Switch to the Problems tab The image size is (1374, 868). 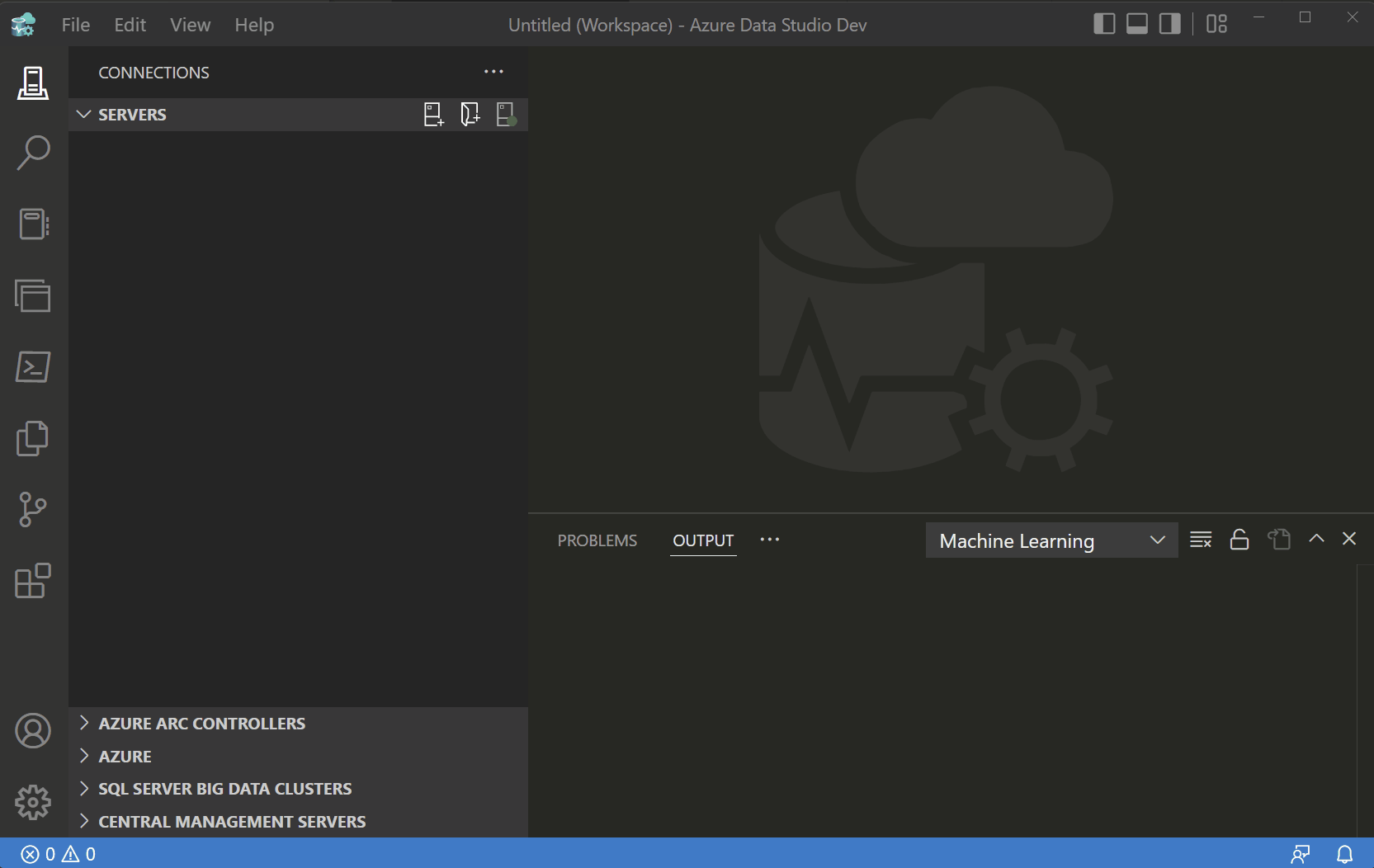597,540
